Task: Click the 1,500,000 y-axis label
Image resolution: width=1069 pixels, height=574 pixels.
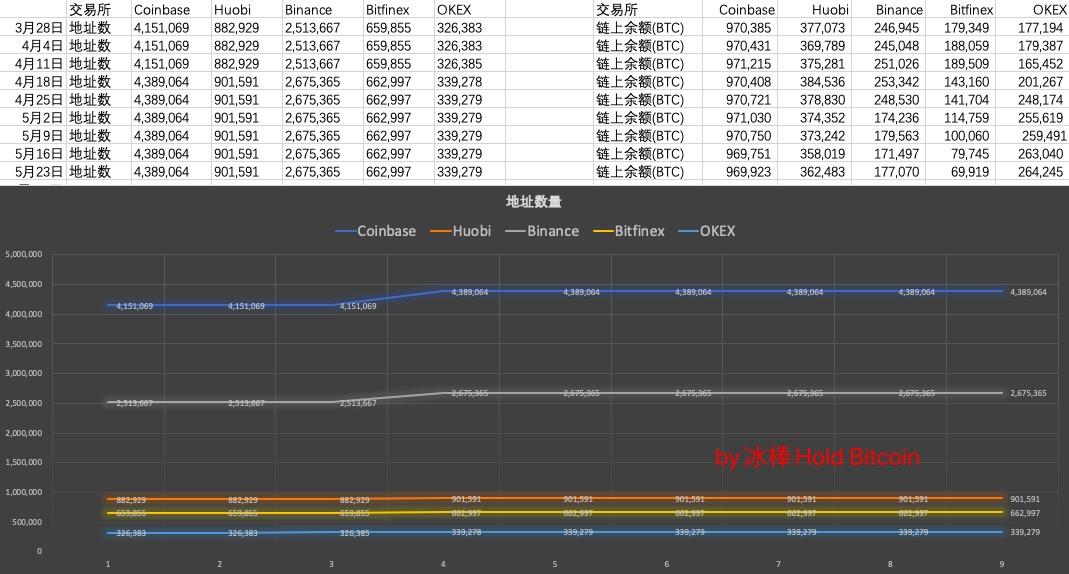Action: point(24,462)
